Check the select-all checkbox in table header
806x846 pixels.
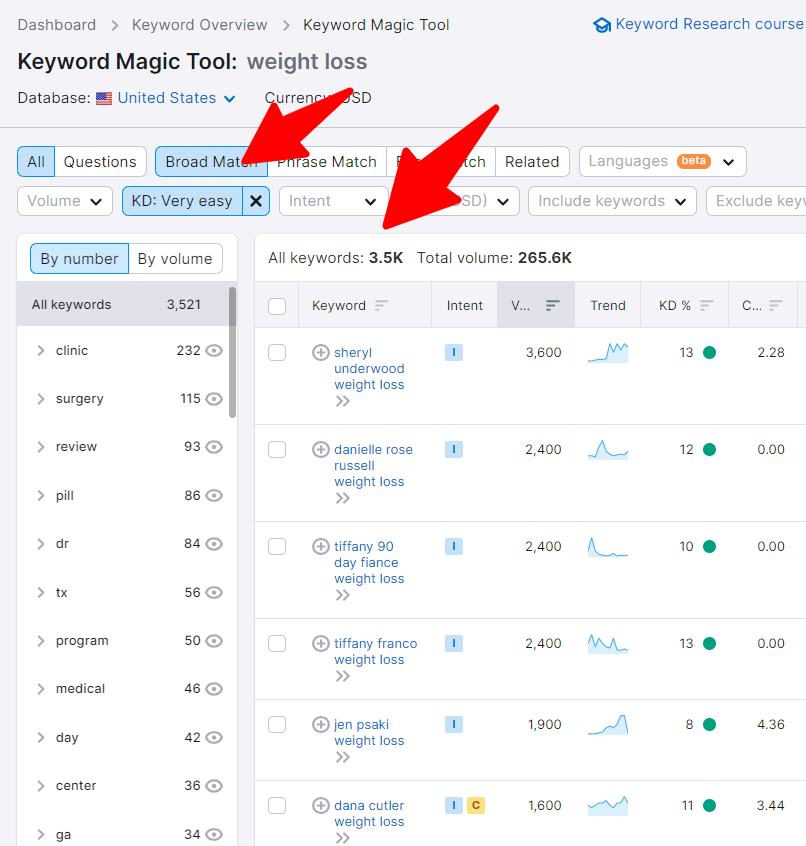277,305
